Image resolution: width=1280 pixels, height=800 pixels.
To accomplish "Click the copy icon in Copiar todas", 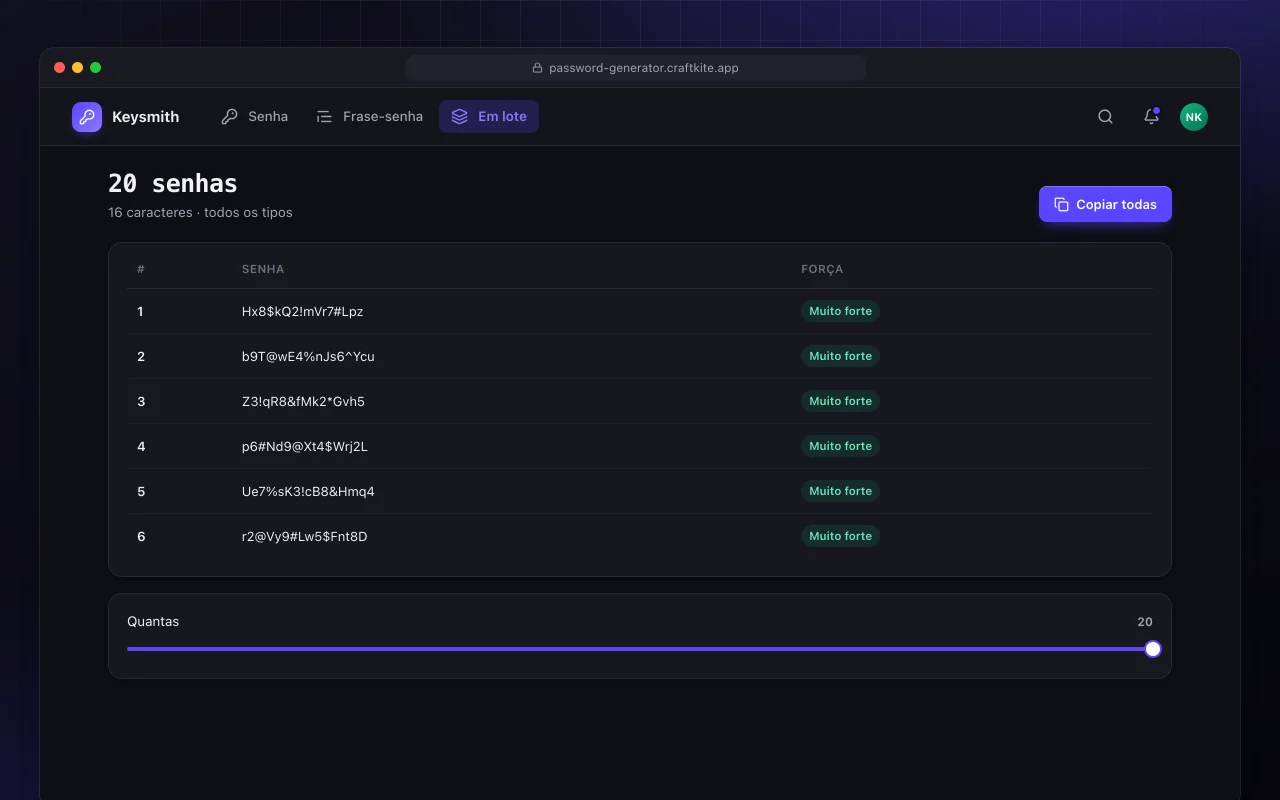I will [1061, 204].
